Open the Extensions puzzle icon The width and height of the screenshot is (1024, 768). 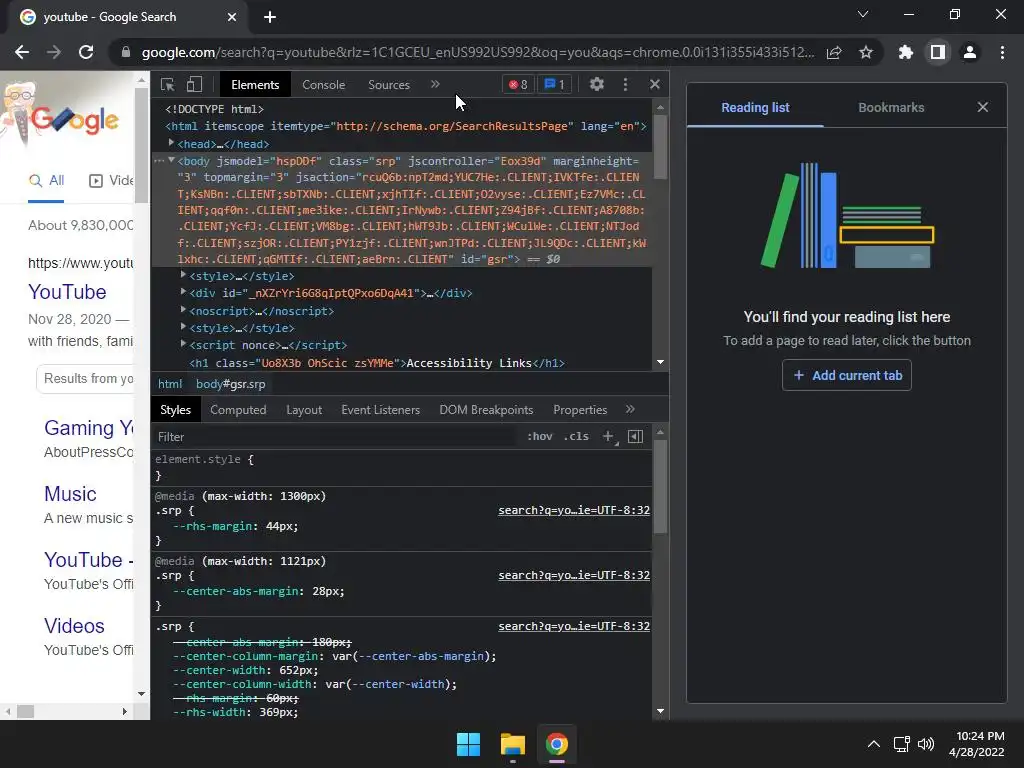tap(905, 52)
